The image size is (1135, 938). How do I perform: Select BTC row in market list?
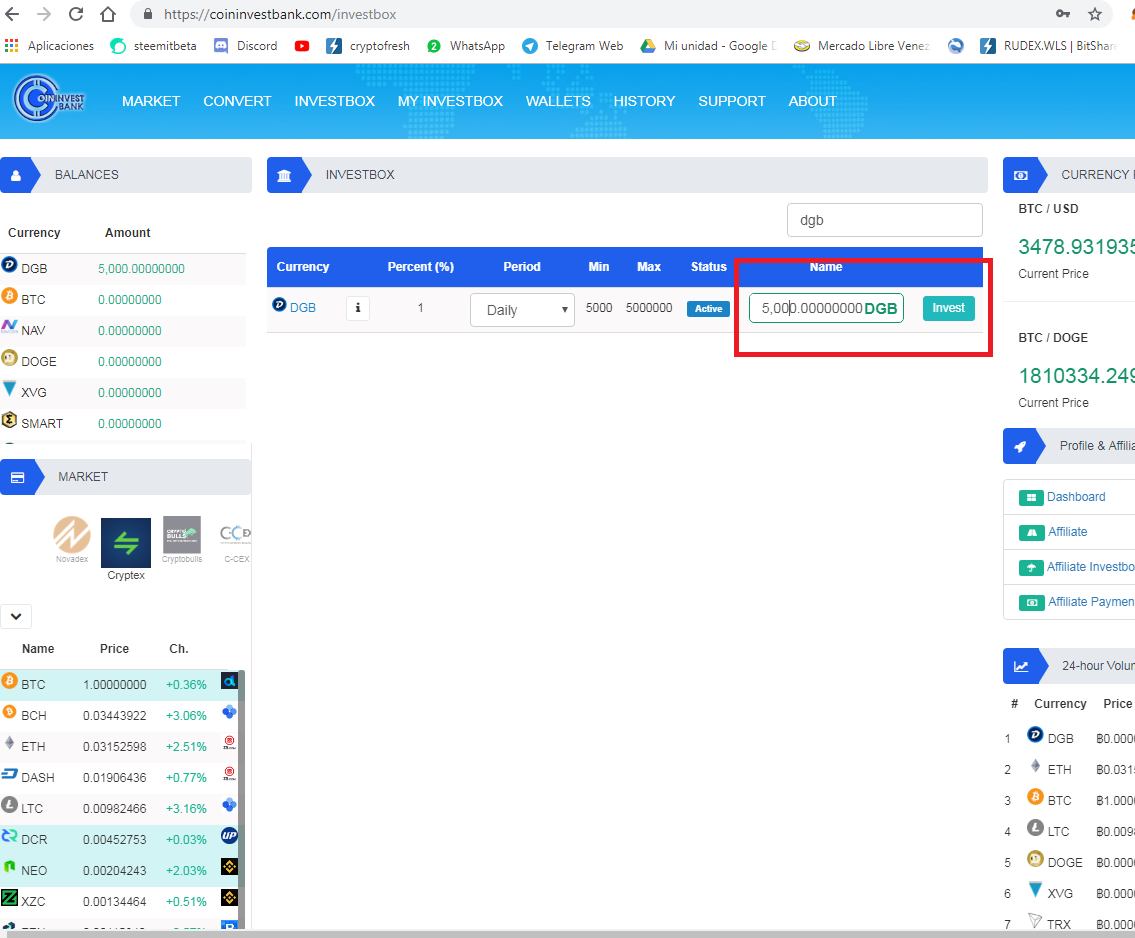pos(119,685)
